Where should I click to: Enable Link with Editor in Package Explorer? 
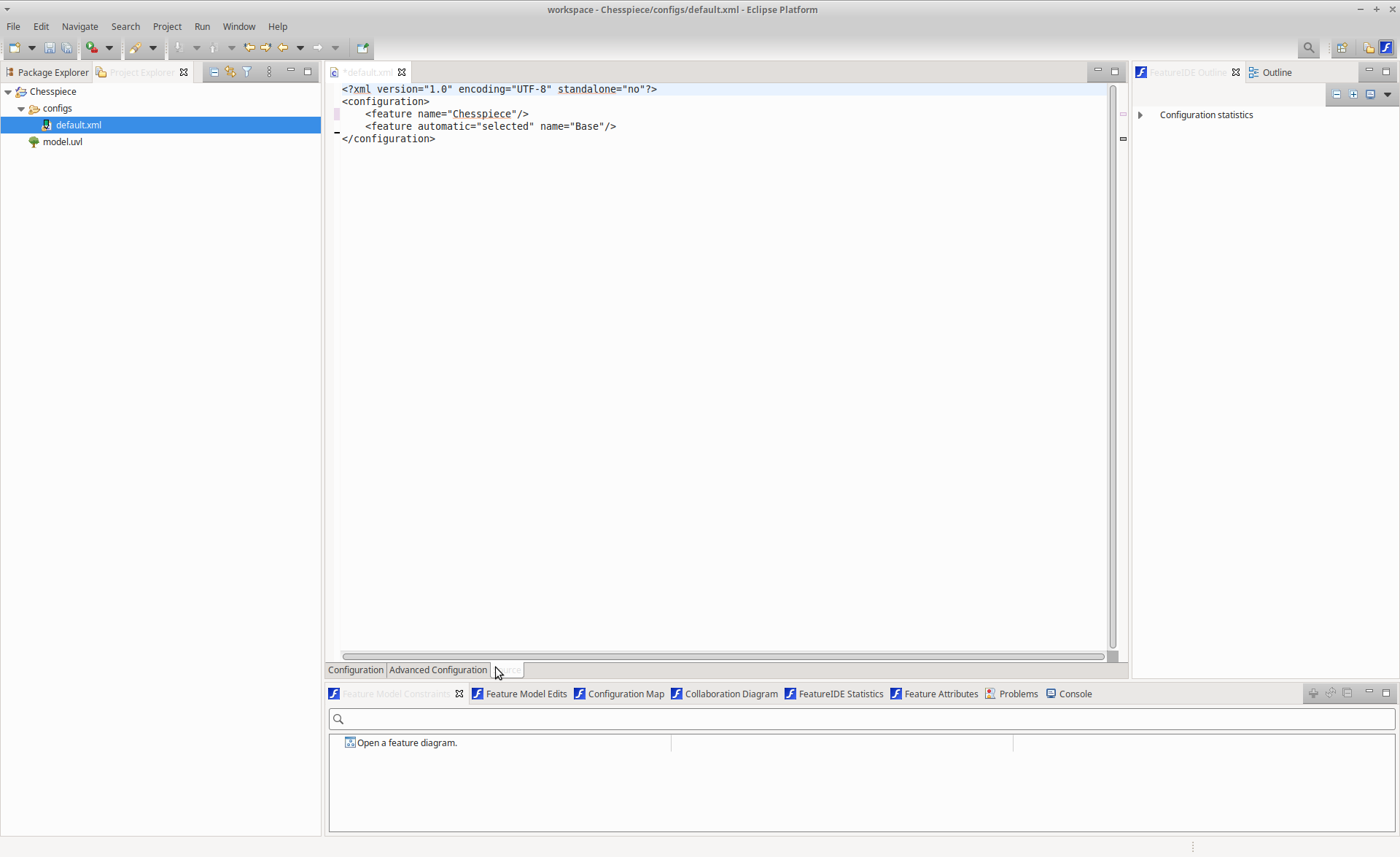230,71
